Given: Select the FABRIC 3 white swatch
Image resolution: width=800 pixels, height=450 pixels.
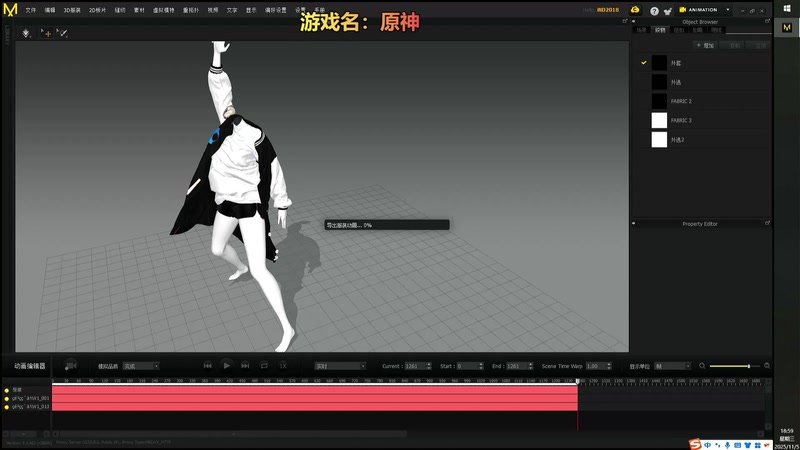Looking at the screenshot, I should 659,120.
